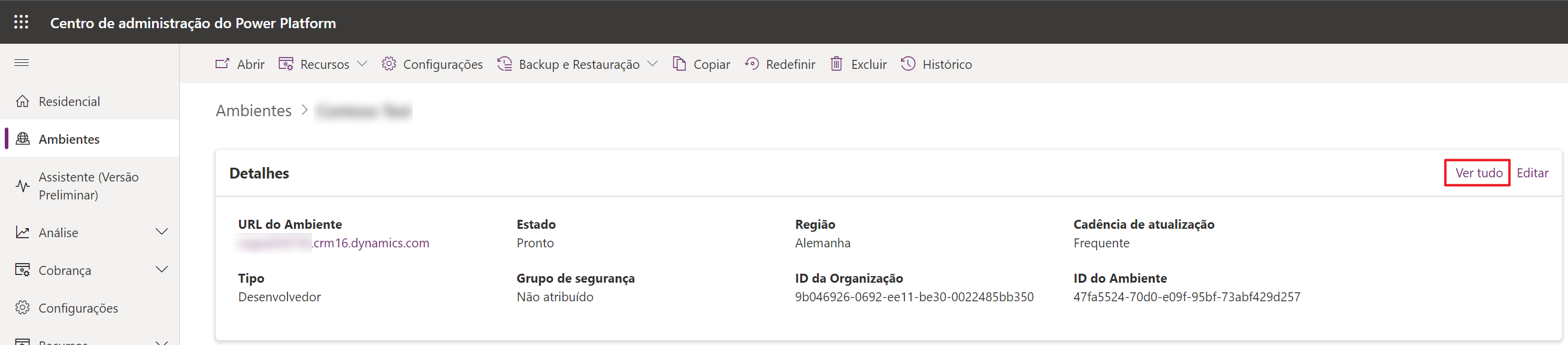Click the Copiar copy icon
This screenshot has width=1568, height=345.
[679, 64]
